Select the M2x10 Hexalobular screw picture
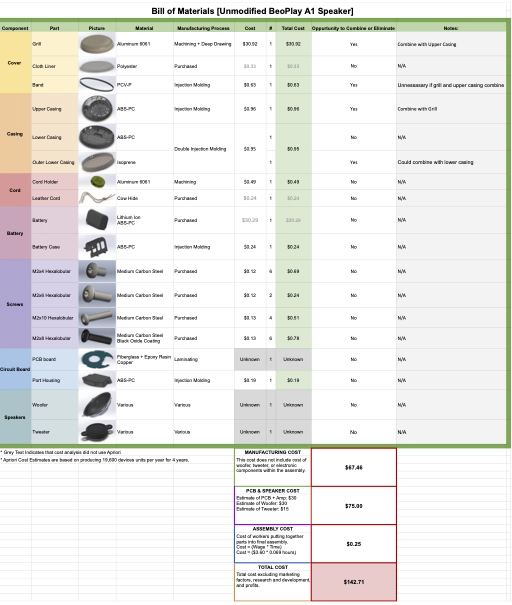The height and width of the screenshot is (605, 512). tap(97, 318)
